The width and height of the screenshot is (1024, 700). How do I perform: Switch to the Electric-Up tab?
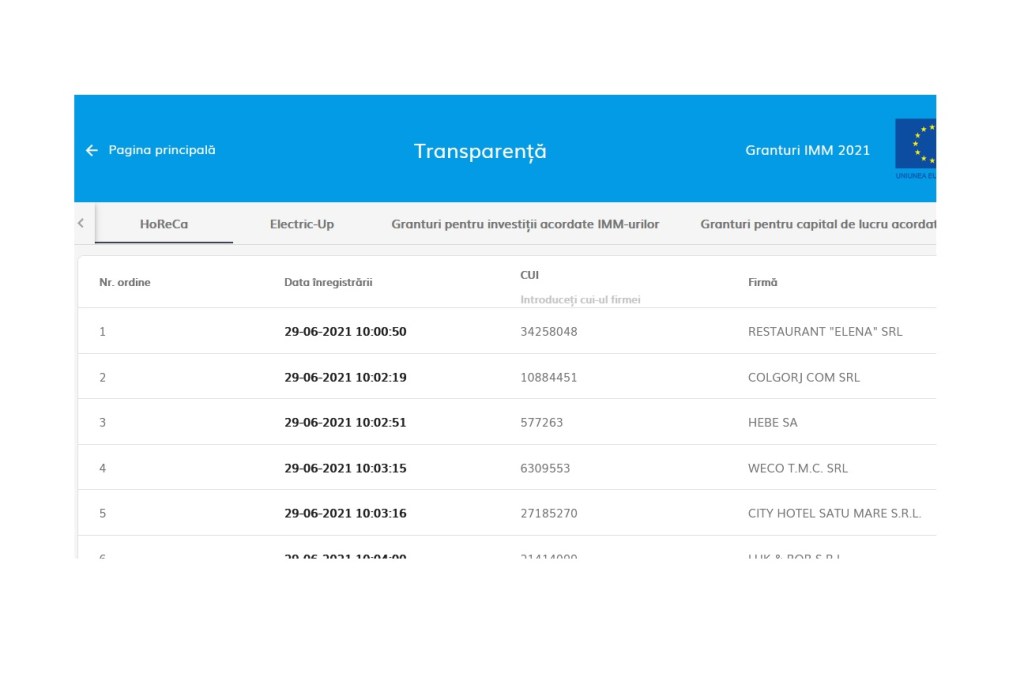click(302, 224)
